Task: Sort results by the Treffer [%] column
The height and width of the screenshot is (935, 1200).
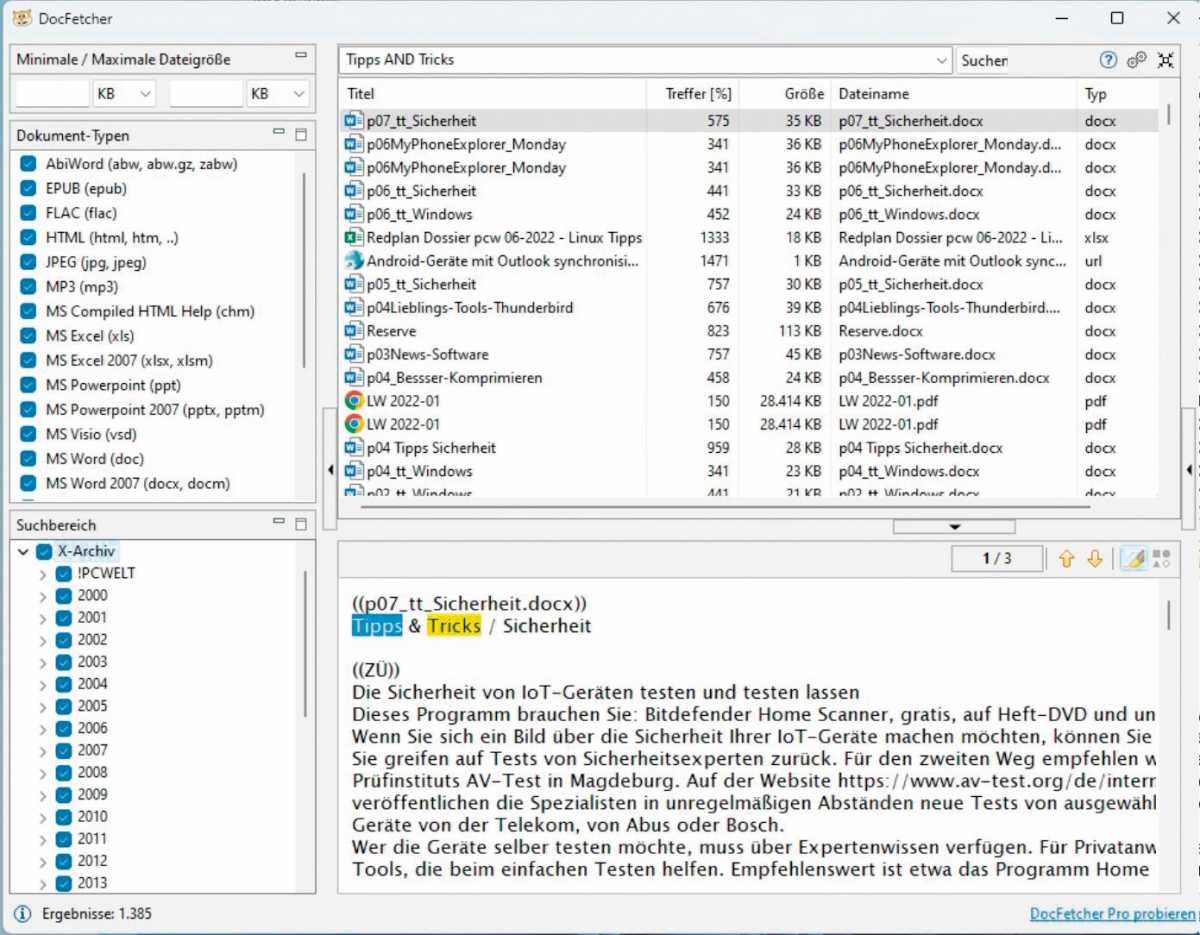Action: pyautogui.click(x=698, y=94)
